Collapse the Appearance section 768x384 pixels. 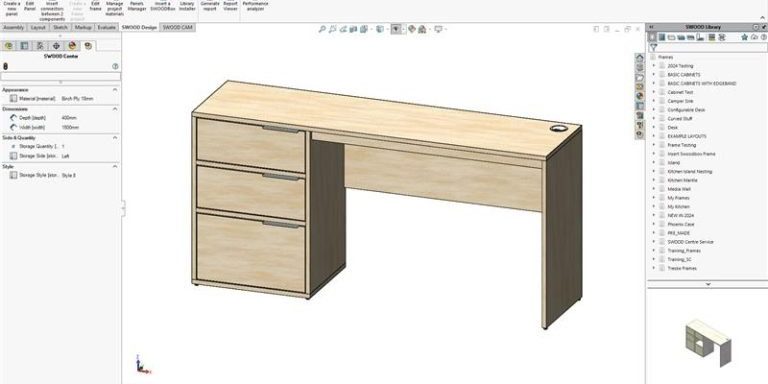click(x=115, y=90)
